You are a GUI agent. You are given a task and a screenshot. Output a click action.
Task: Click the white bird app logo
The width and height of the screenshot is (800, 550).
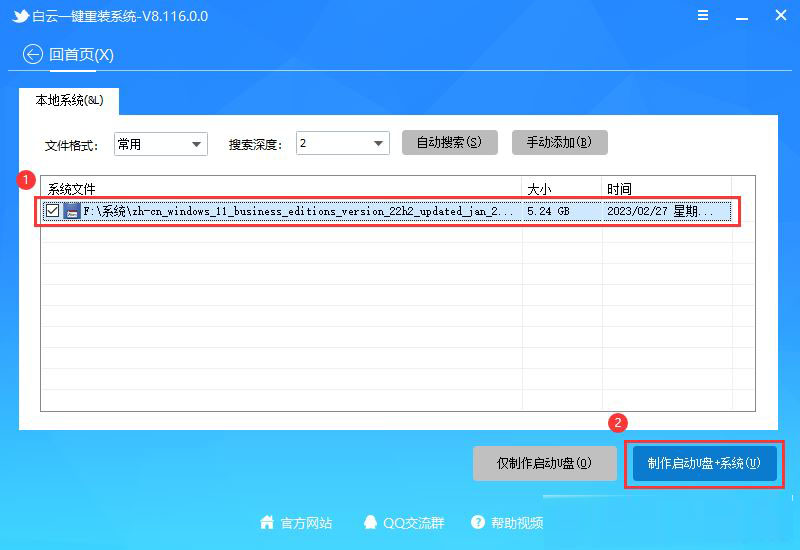point(20,16)
